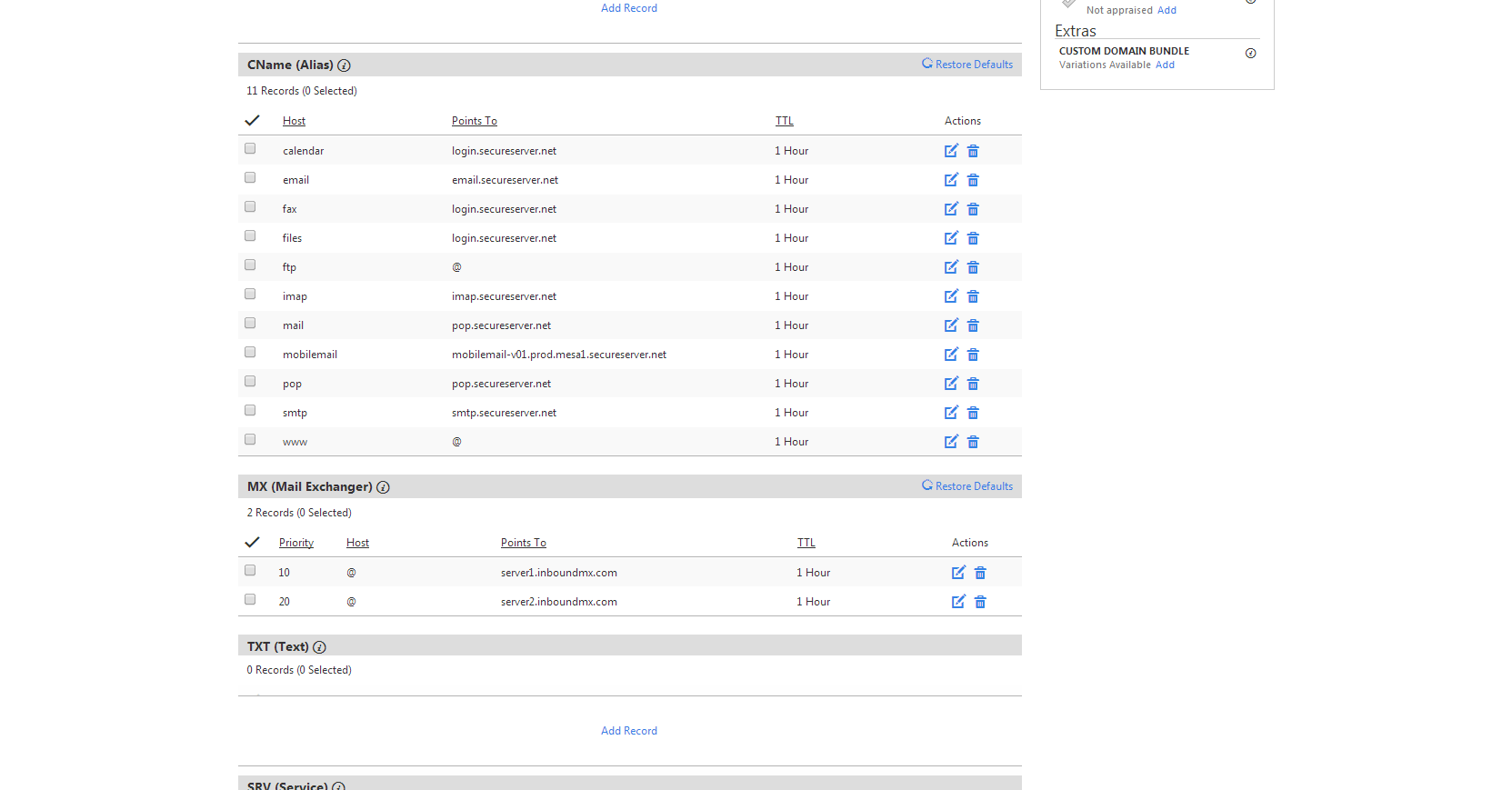Sort CNAME records by Host
Screen dimensions: 1512x790
point(294,121)
